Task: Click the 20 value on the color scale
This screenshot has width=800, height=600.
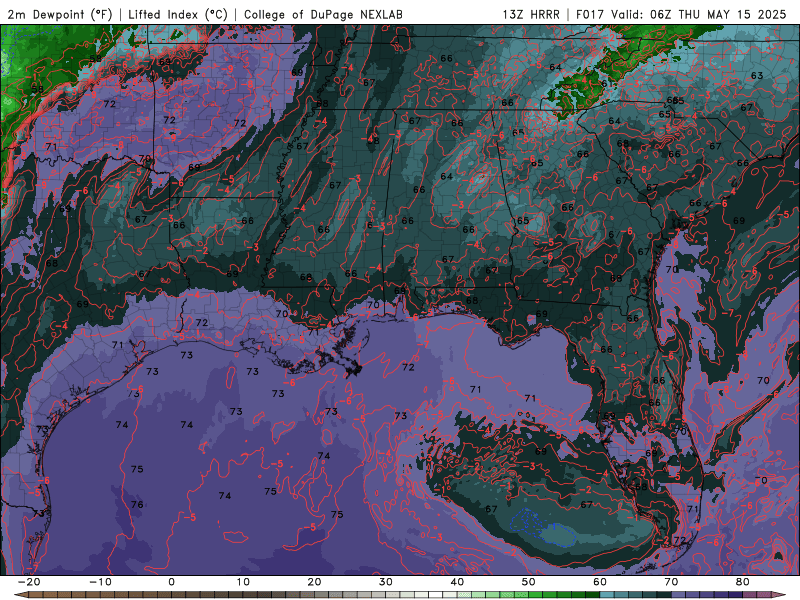Action: pos(314,582)
